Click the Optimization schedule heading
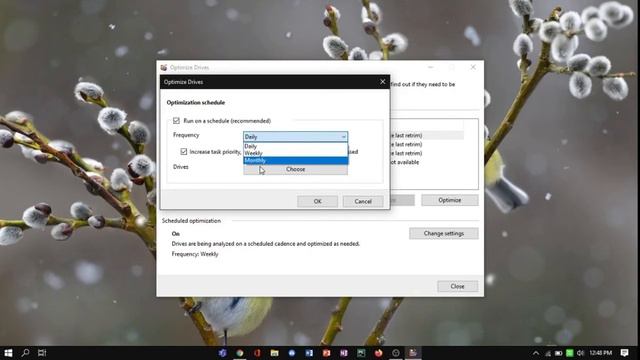This screenshot has width=640, height=360. (196, 102)
